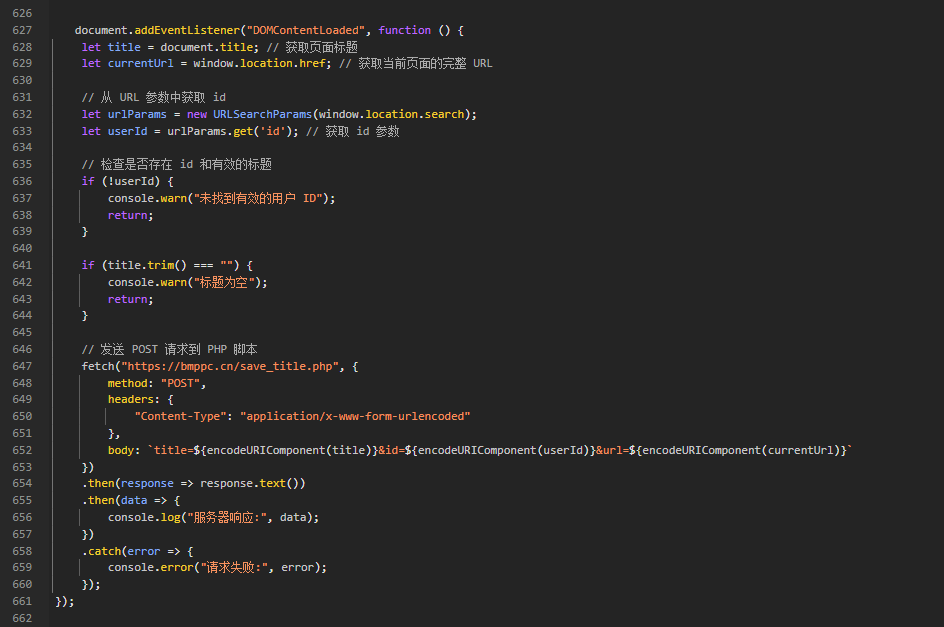Click line number 627 in the gutter
Image resolution: width=944 pixels, height=627 pixels.
coord(22,30)
